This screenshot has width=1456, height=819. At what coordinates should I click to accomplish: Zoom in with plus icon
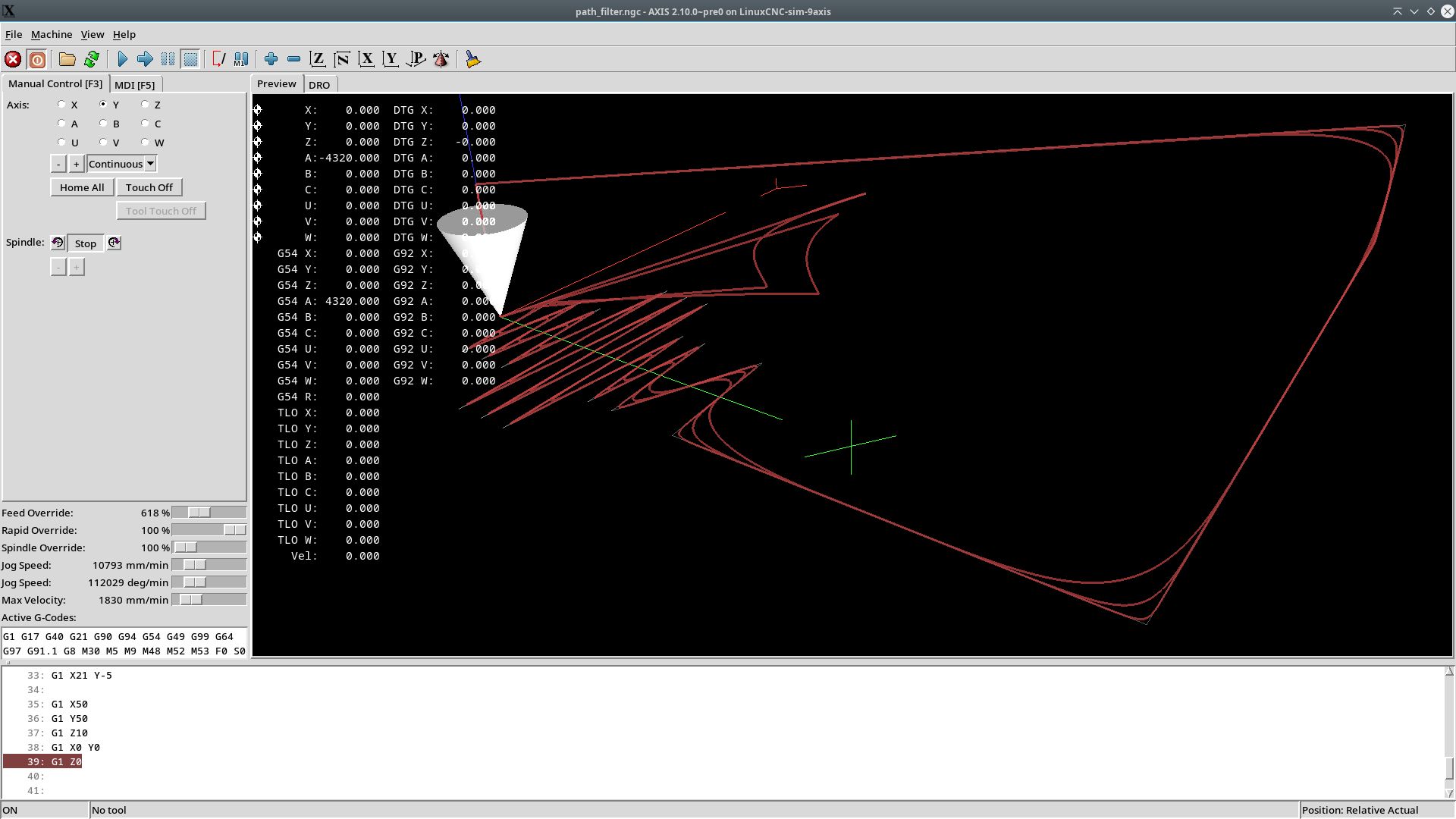[271, 59]
